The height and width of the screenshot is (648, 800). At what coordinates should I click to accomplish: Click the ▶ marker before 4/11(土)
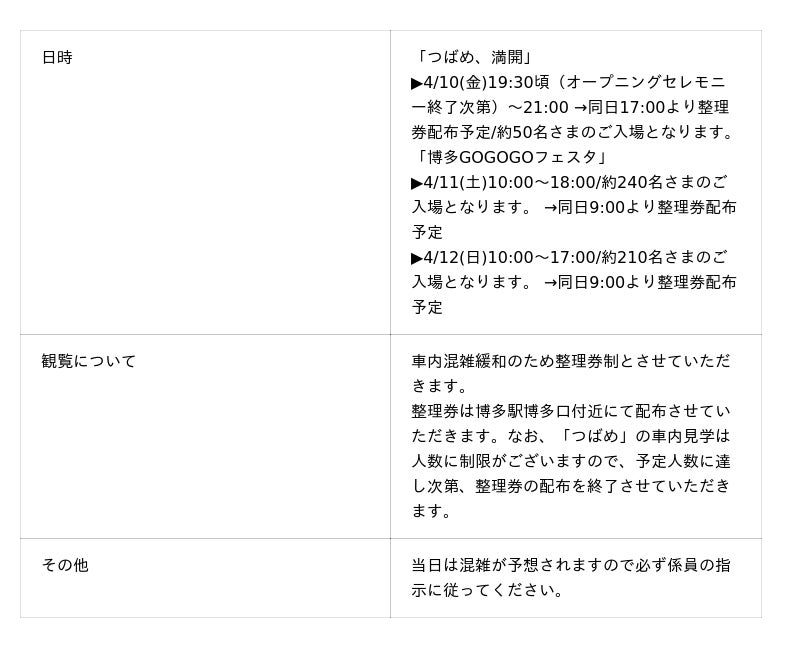(417, 183)
